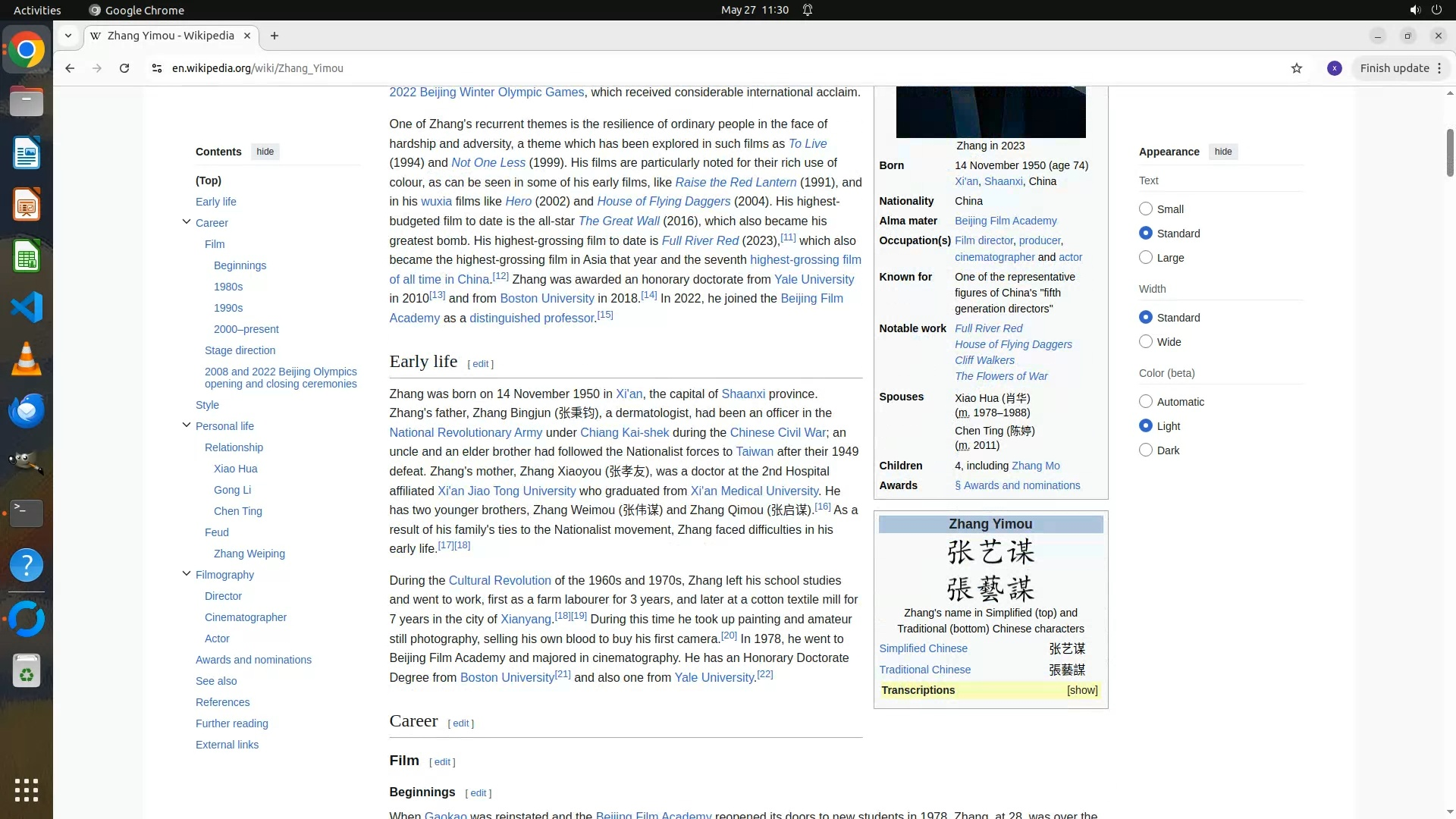Hide the Appearance panel

(1222, 152)
